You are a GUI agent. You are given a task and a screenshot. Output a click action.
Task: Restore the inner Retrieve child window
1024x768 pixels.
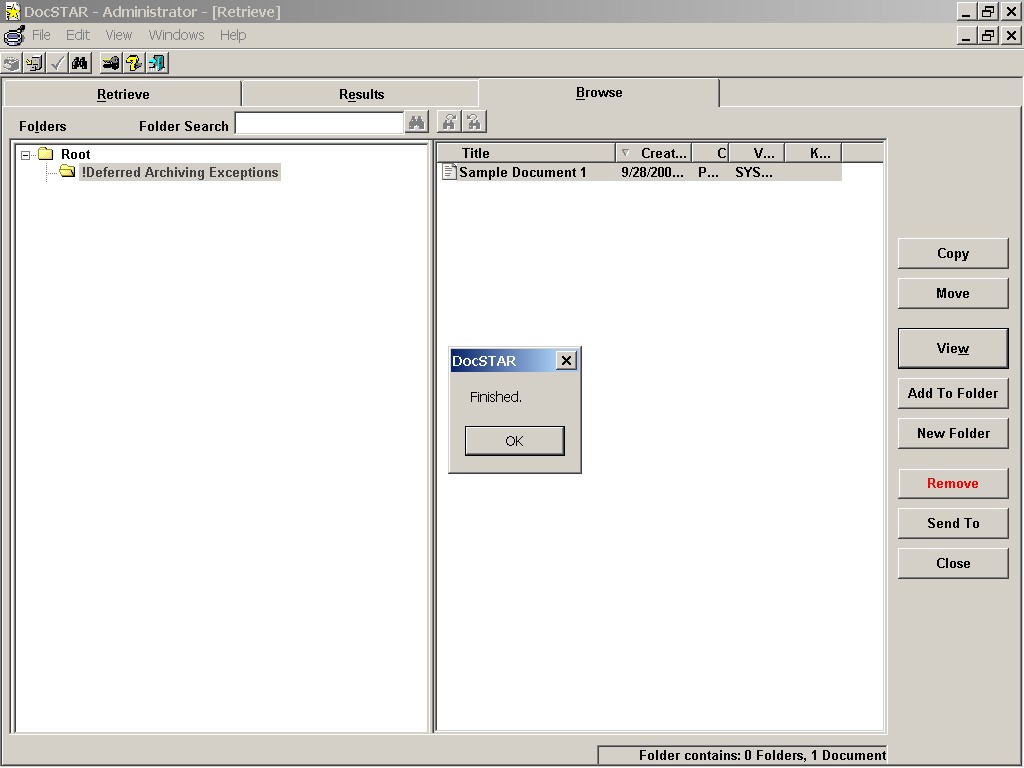988,35
